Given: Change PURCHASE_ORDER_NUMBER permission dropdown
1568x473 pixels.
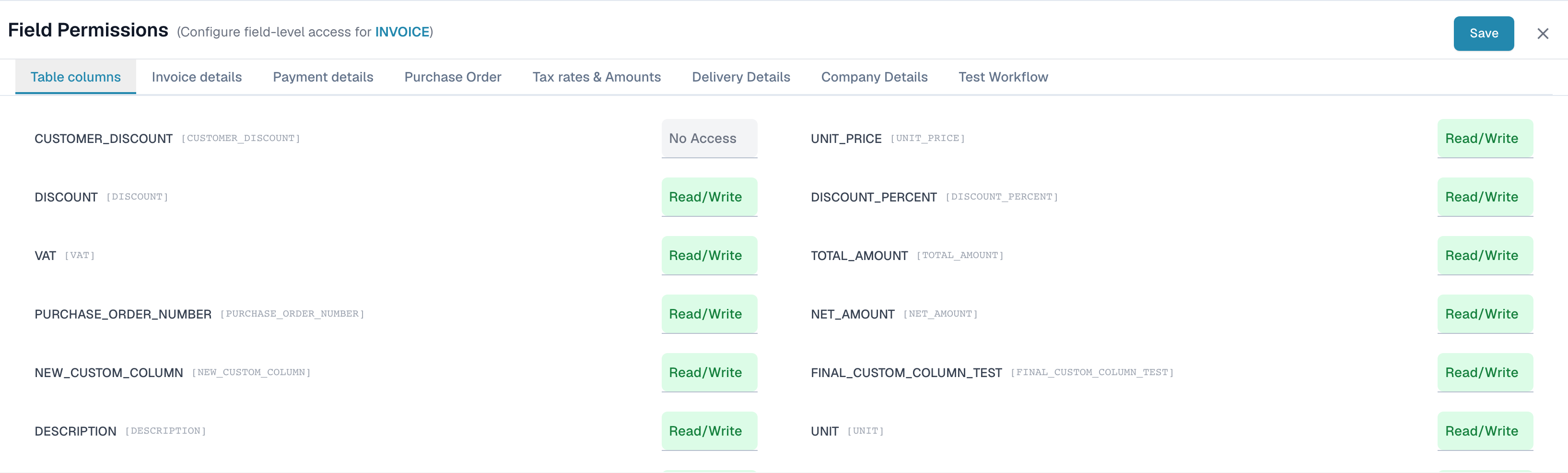Looking at the screenshot, I should point(709,314).
